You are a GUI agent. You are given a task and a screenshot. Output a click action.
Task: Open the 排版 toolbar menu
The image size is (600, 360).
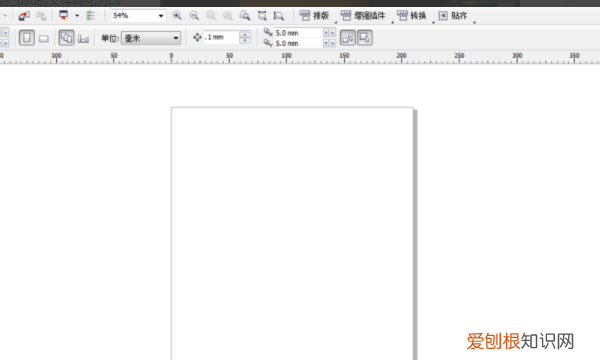pos(315,16)
